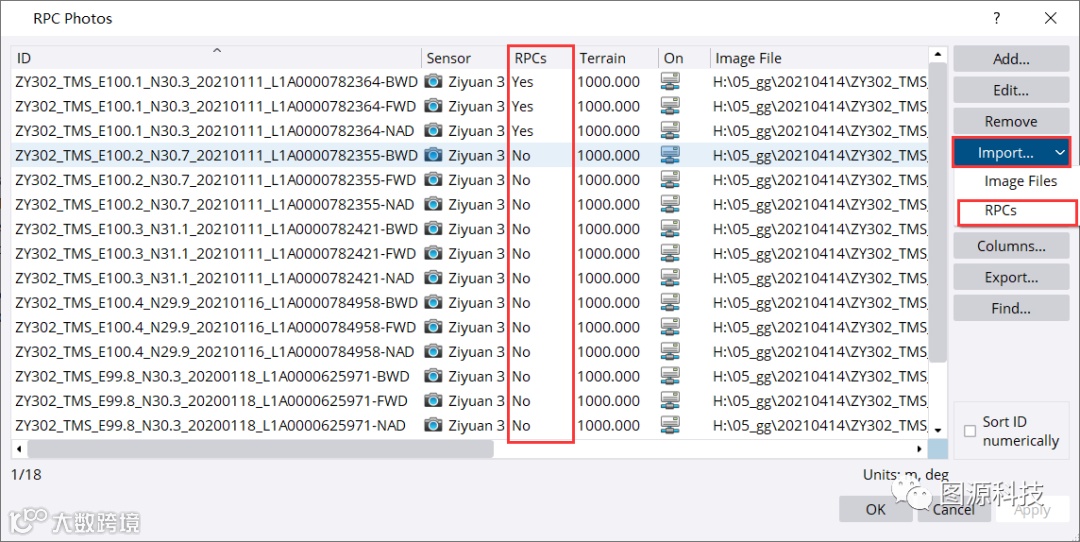Select row ZY302_TMS_E99.8_N30.3_20200118_L1A0000625971-FWD
The image size is (1080, 542).
470,401
